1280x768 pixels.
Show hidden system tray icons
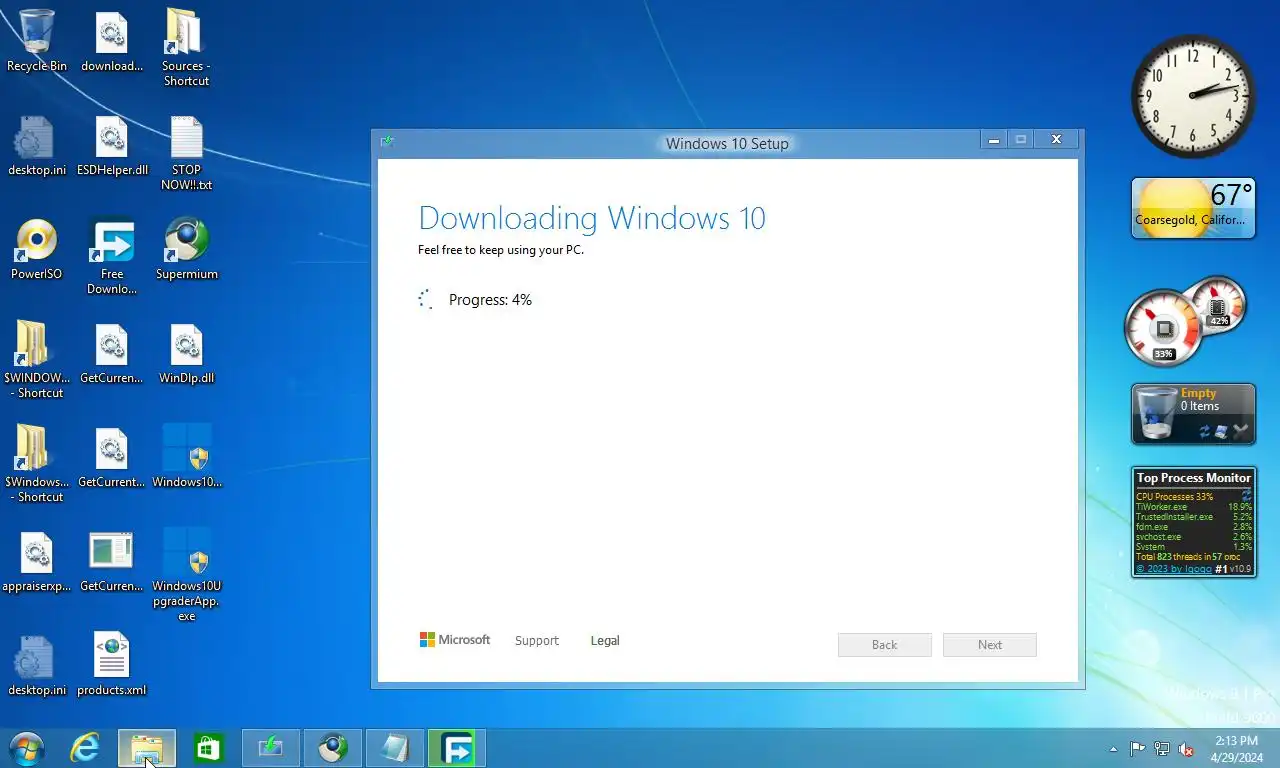point(1113,749)
